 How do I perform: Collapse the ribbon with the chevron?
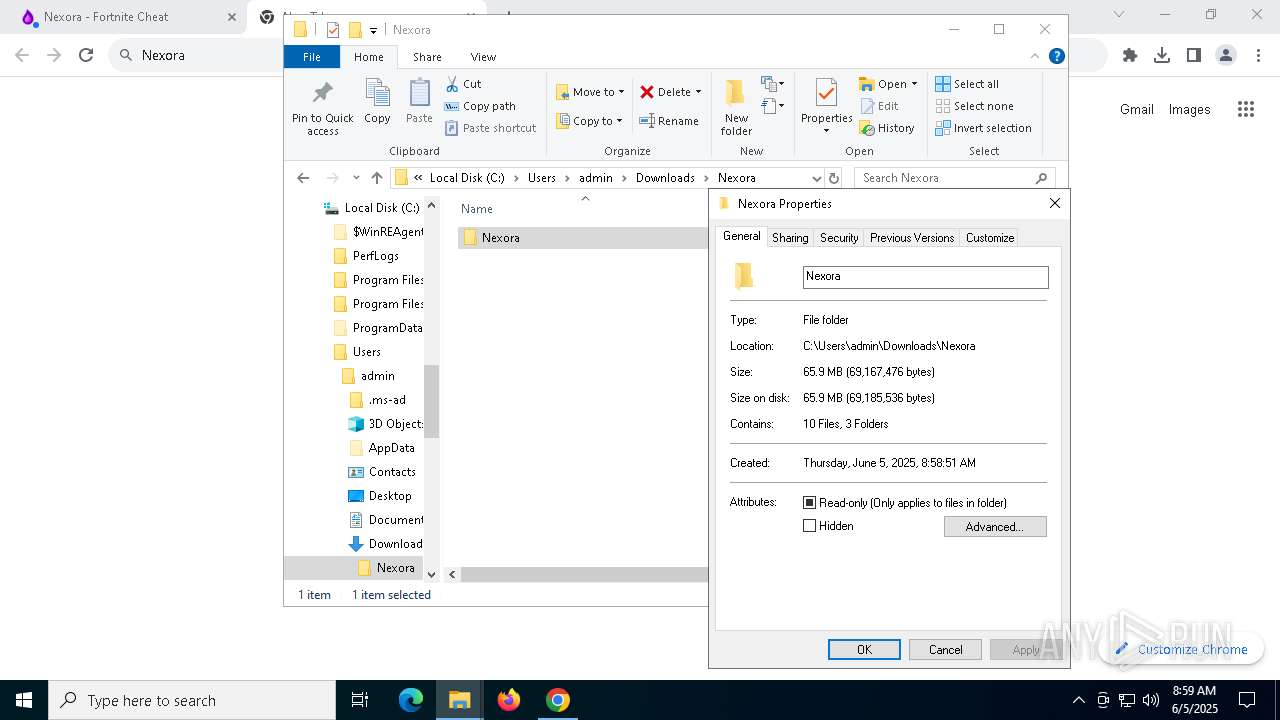(1035, 56)
